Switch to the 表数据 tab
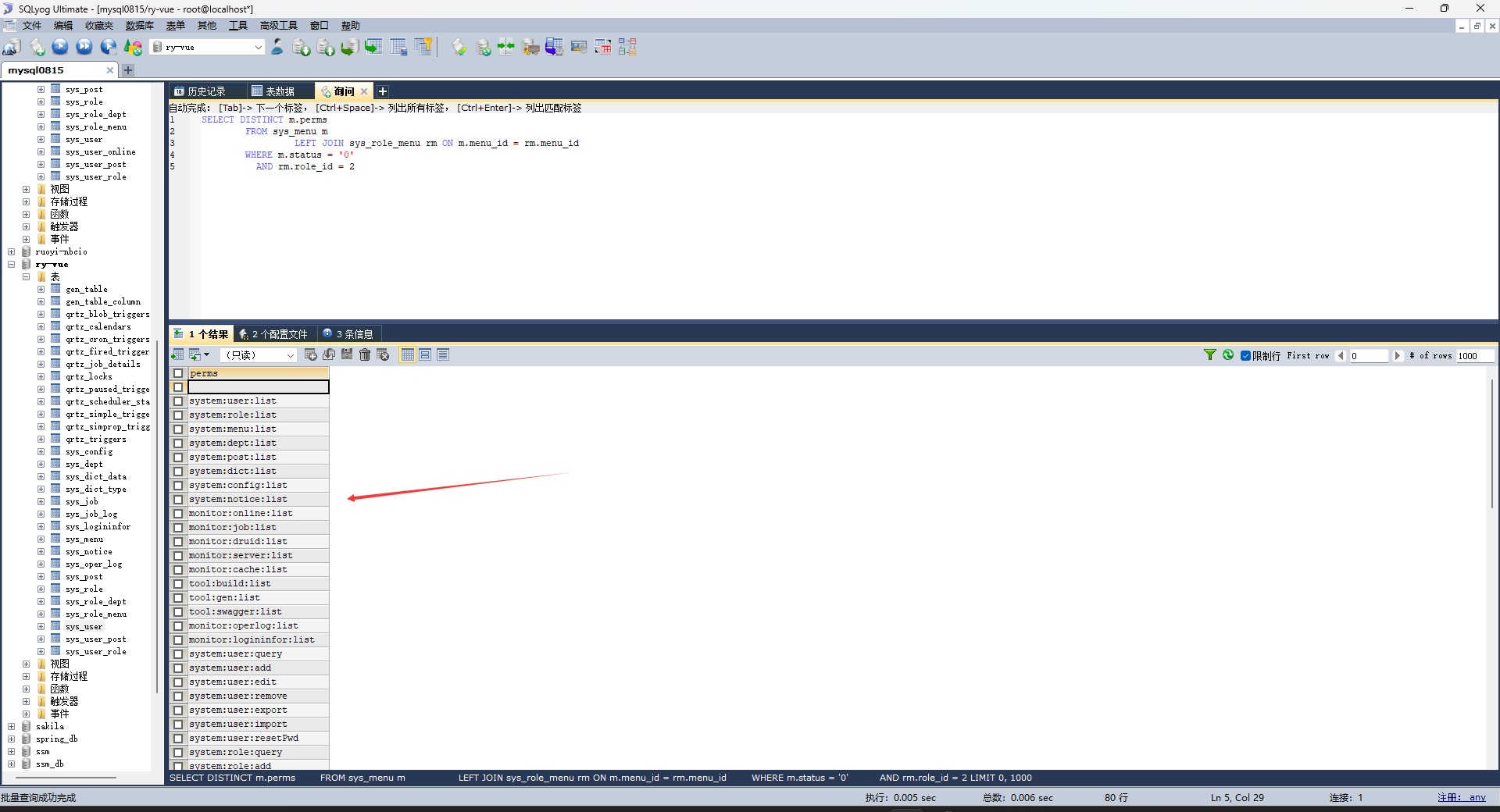1500x812 pixels. point(280,91)
